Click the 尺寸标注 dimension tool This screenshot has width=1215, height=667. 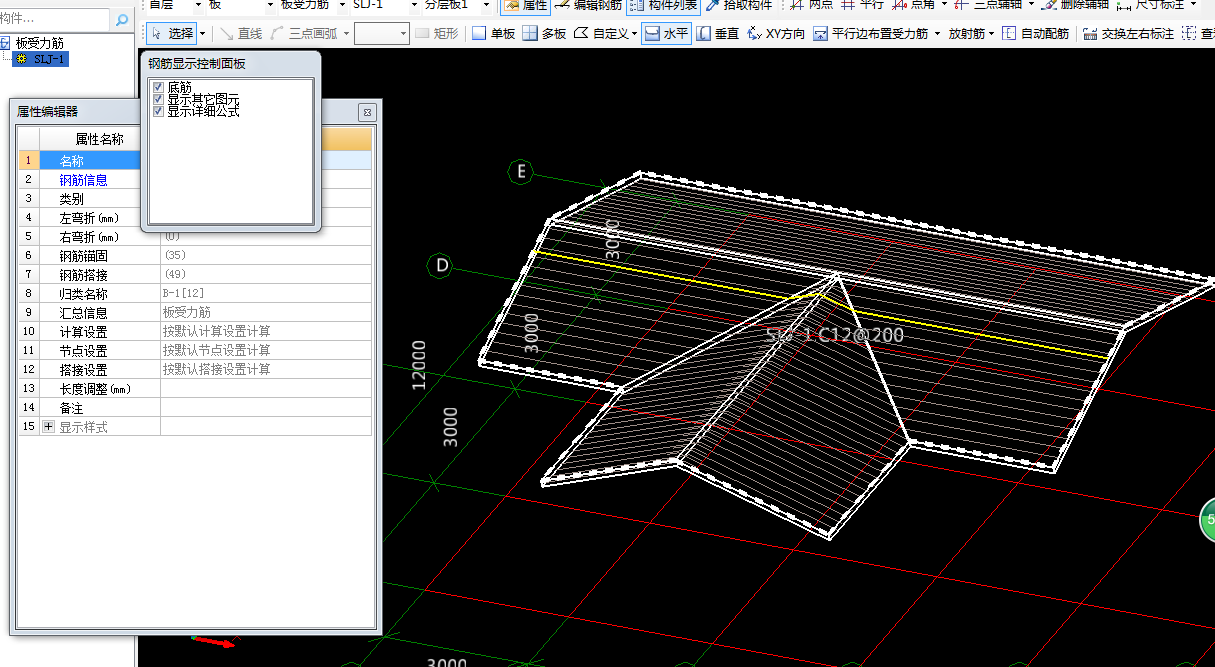[1151, 5]
